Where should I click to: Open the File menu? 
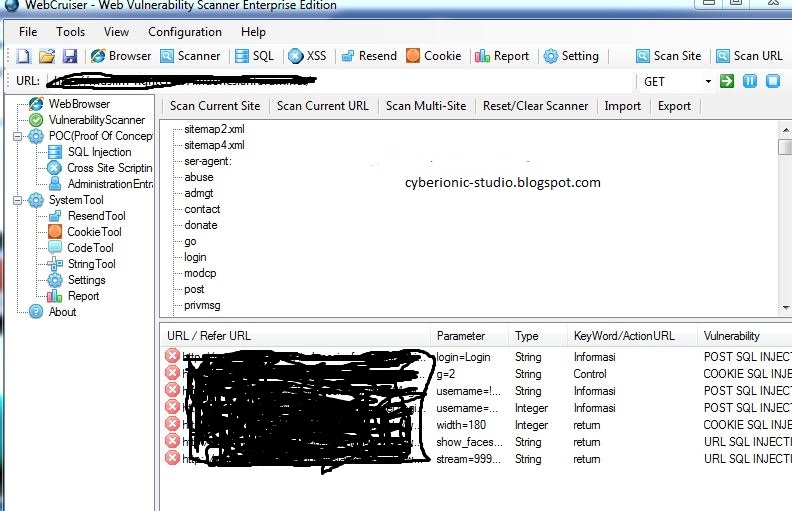pyautogui.click(x=28, y=32)
